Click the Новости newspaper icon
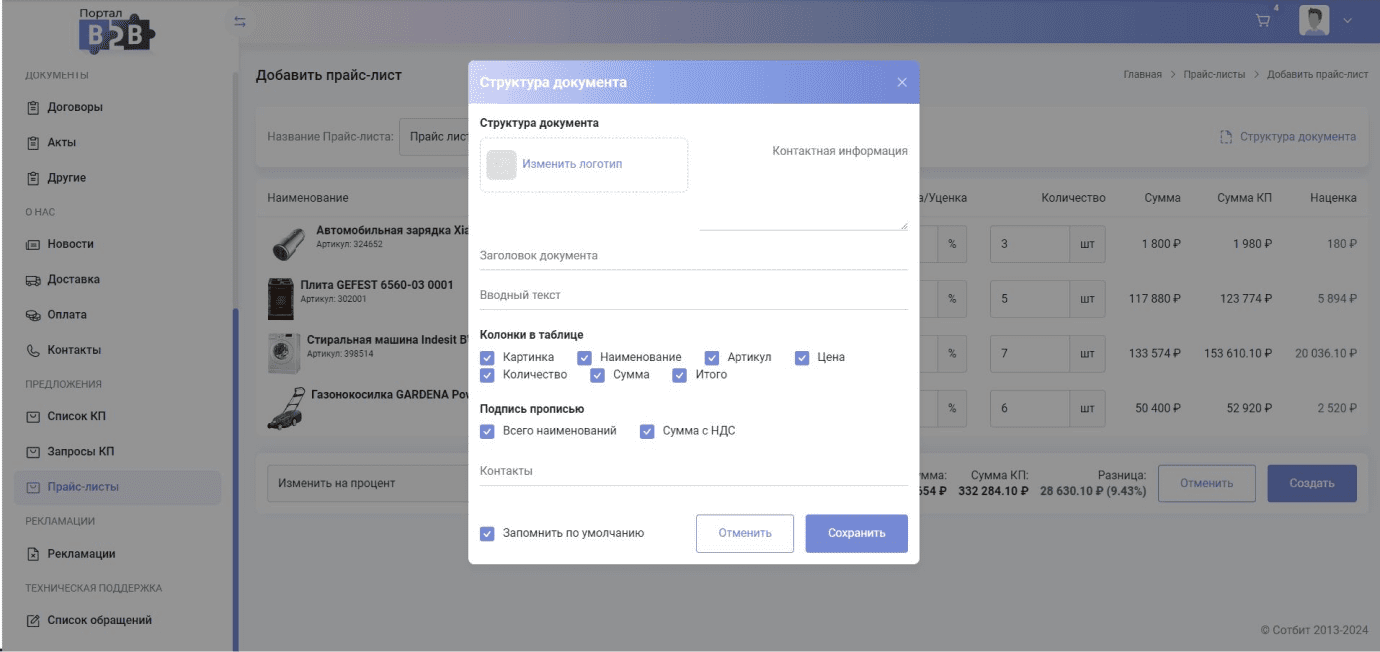The image size is (1380, 652). 33,244
